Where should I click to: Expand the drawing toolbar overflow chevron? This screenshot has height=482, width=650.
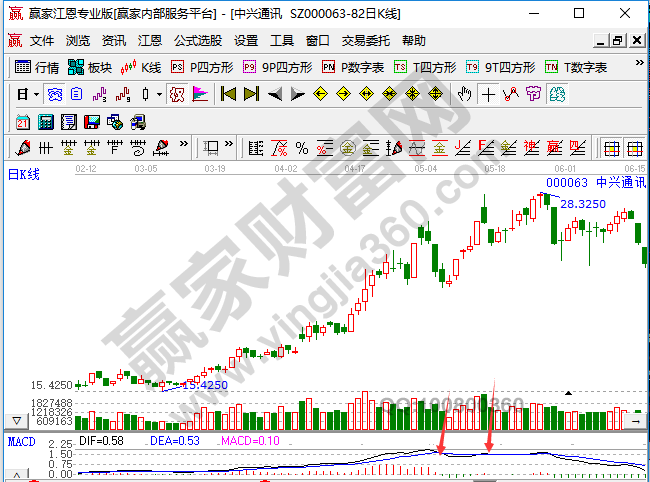(x=184, y=148)
